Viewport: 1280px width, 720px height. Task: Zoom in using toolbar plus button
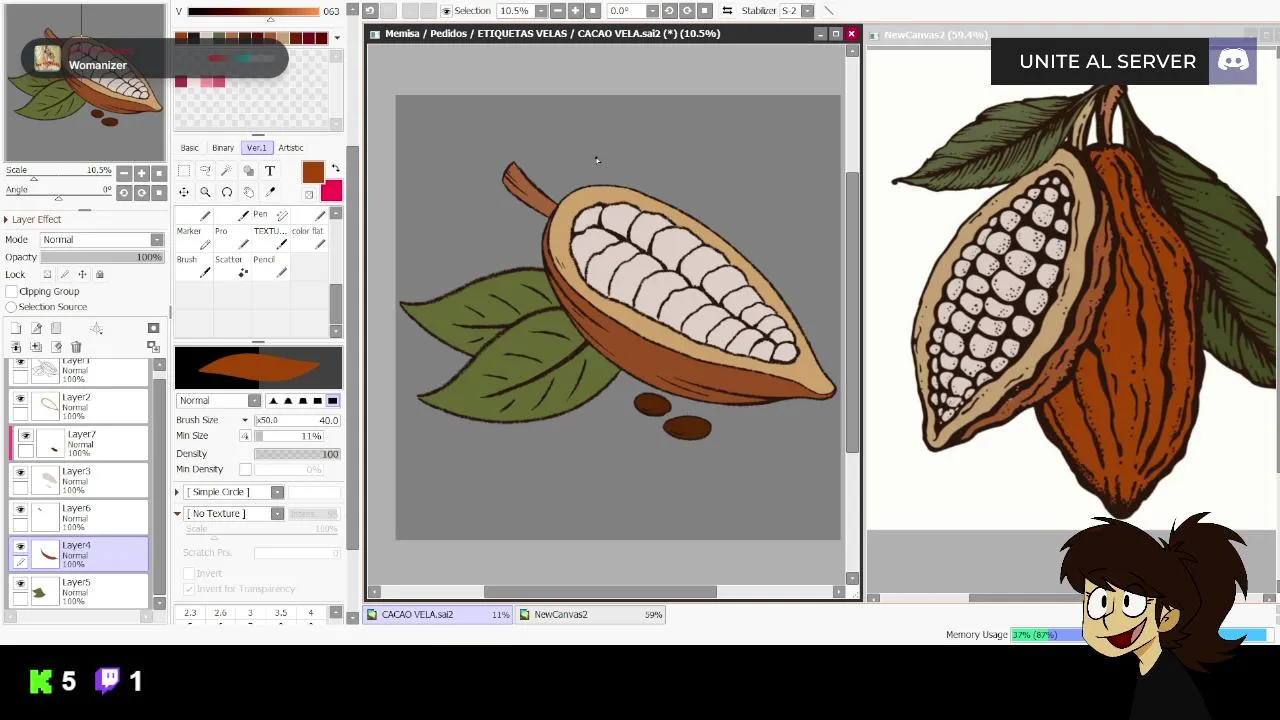[x=575, y=11]
